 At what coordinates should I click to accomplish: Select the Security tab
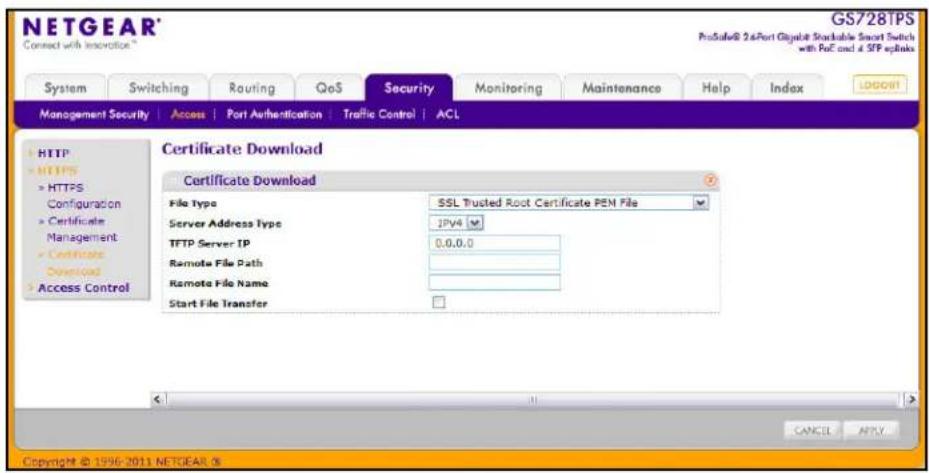tap(409, 88)
